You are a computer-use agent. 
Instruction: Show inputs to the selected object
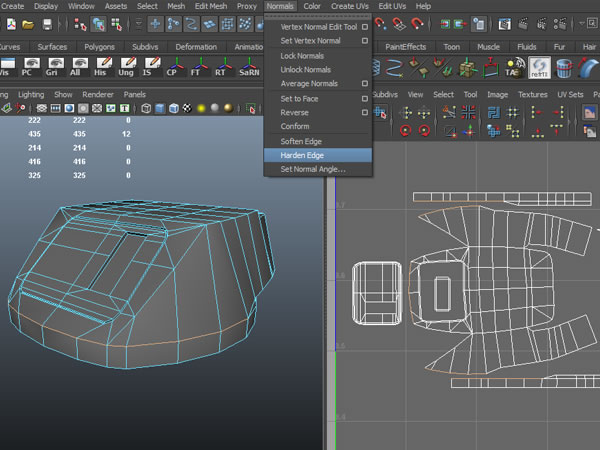click(444, 24)
